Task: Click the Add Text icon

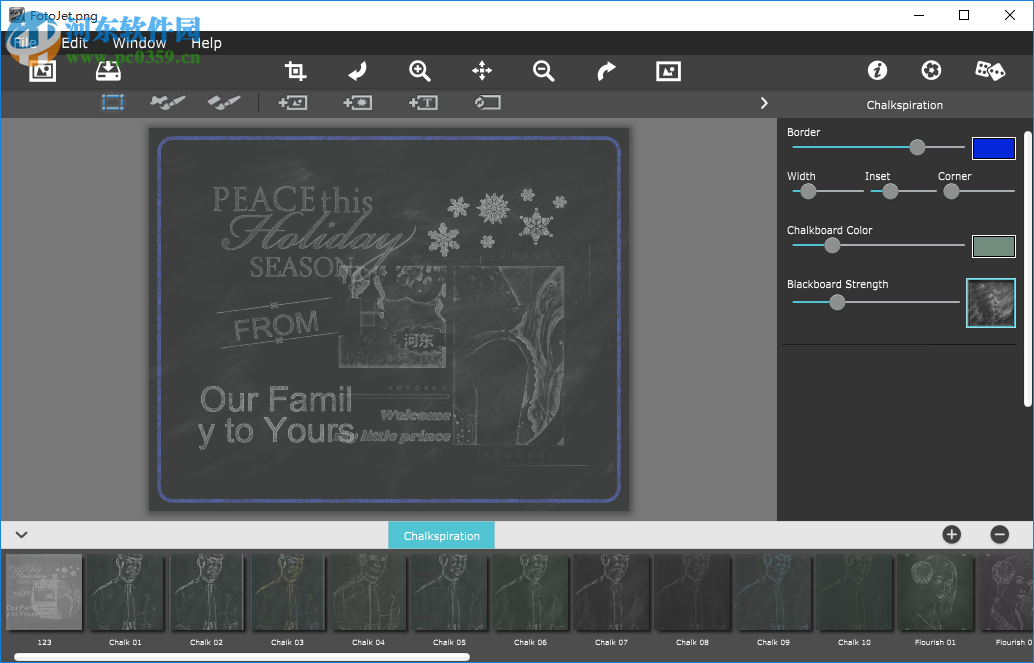Action: pyautogui.click(x=422, y=102)
